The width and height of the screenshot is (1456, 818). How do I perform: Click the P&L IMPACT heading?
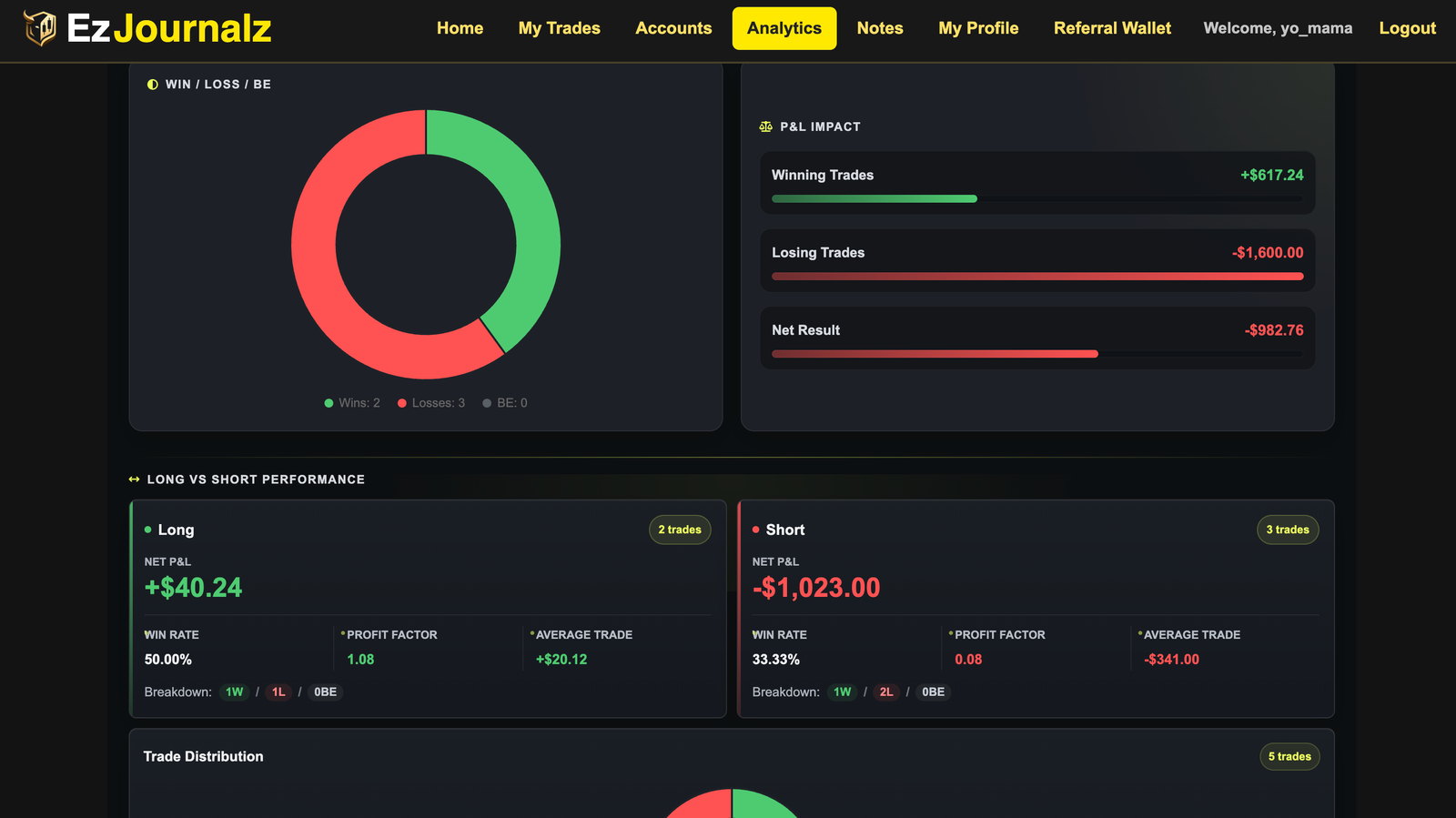[x=820, y=126]
